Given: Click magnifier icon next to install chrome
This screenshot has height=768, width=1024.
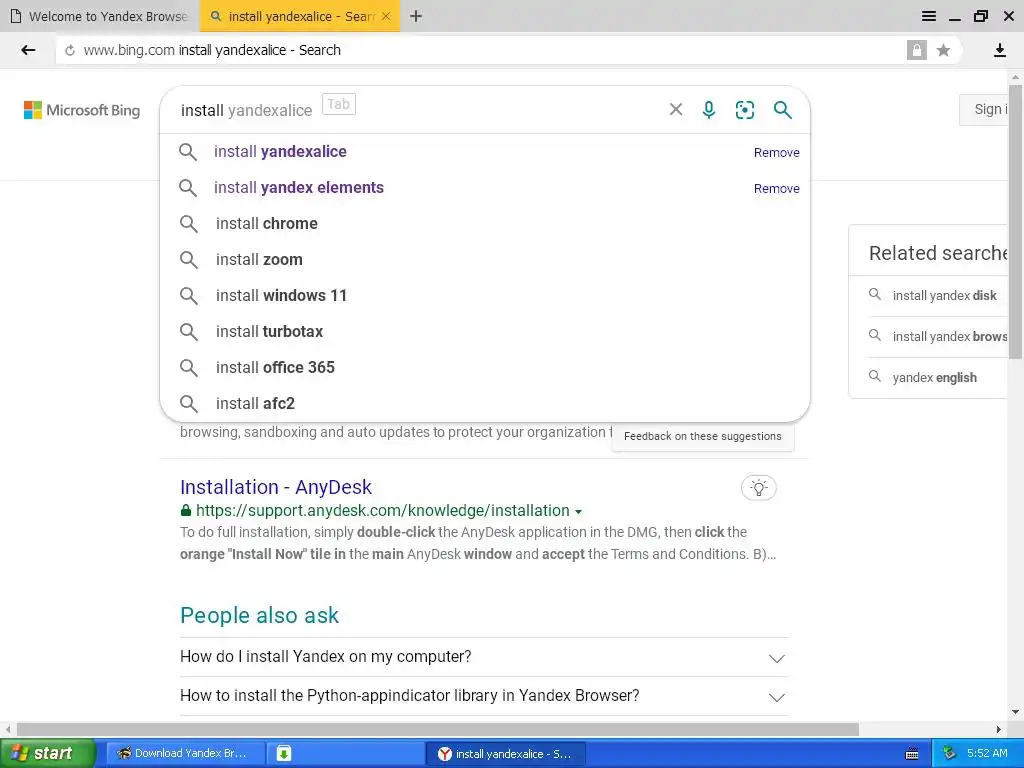Looking at the screenshot, I should (x=189, y=223).
